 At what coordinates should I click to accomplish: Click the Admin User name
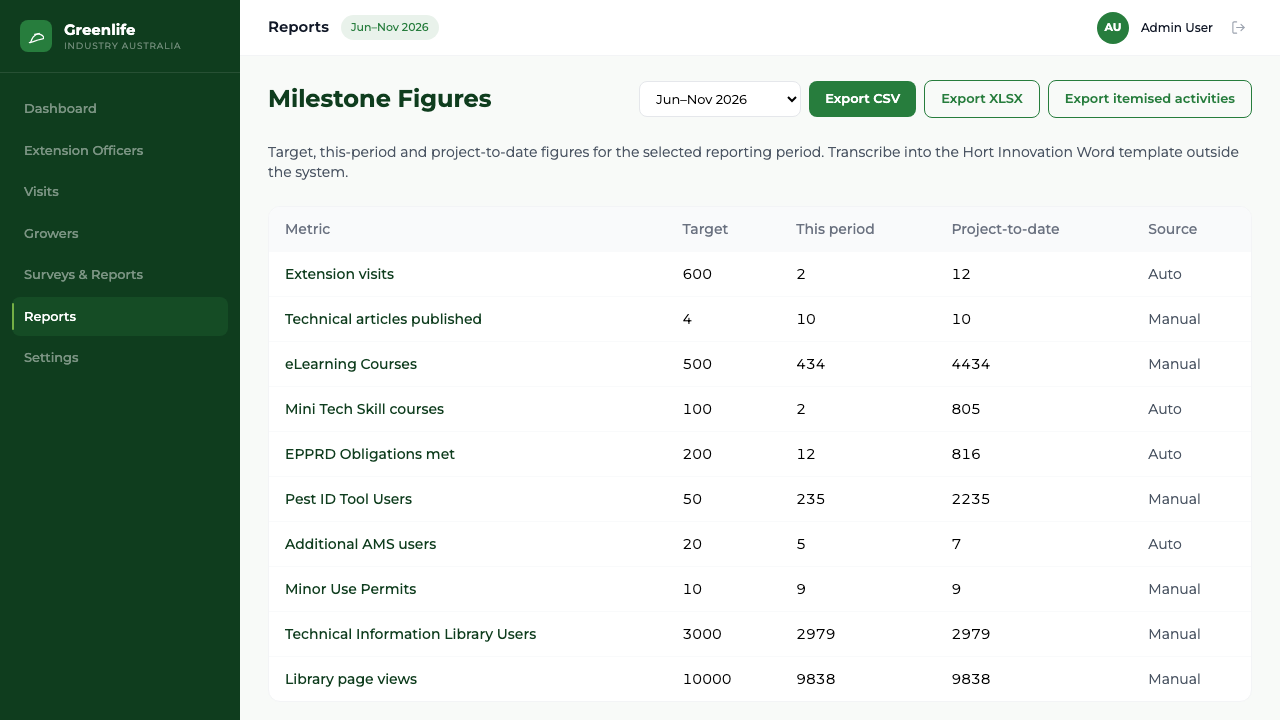1177,28
